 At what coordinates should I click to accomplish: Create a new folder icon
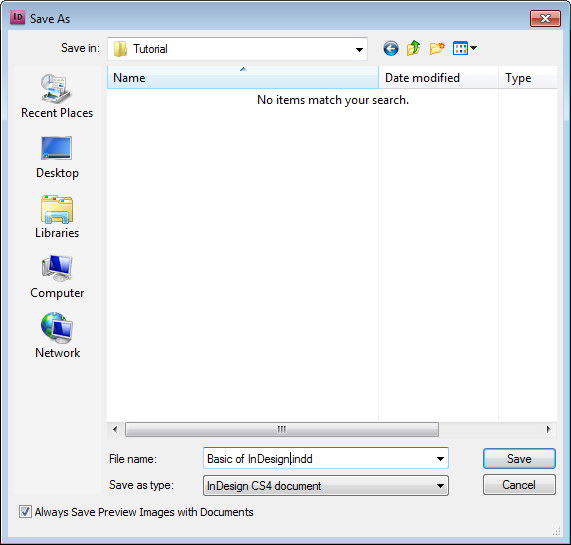coord(437,48)
